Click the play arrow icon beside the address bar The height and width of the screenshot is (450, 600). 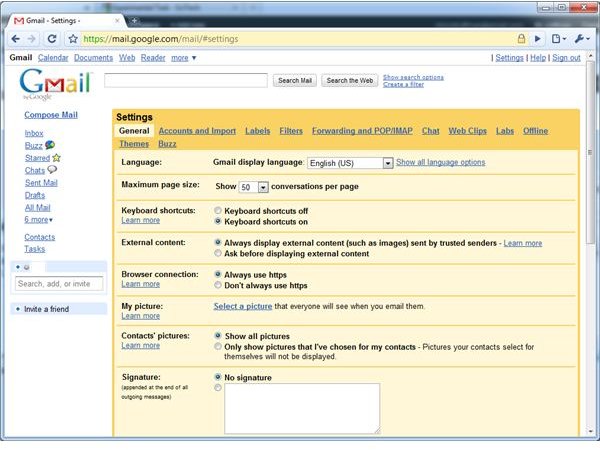pyautogui.click(x=538, y=39)
